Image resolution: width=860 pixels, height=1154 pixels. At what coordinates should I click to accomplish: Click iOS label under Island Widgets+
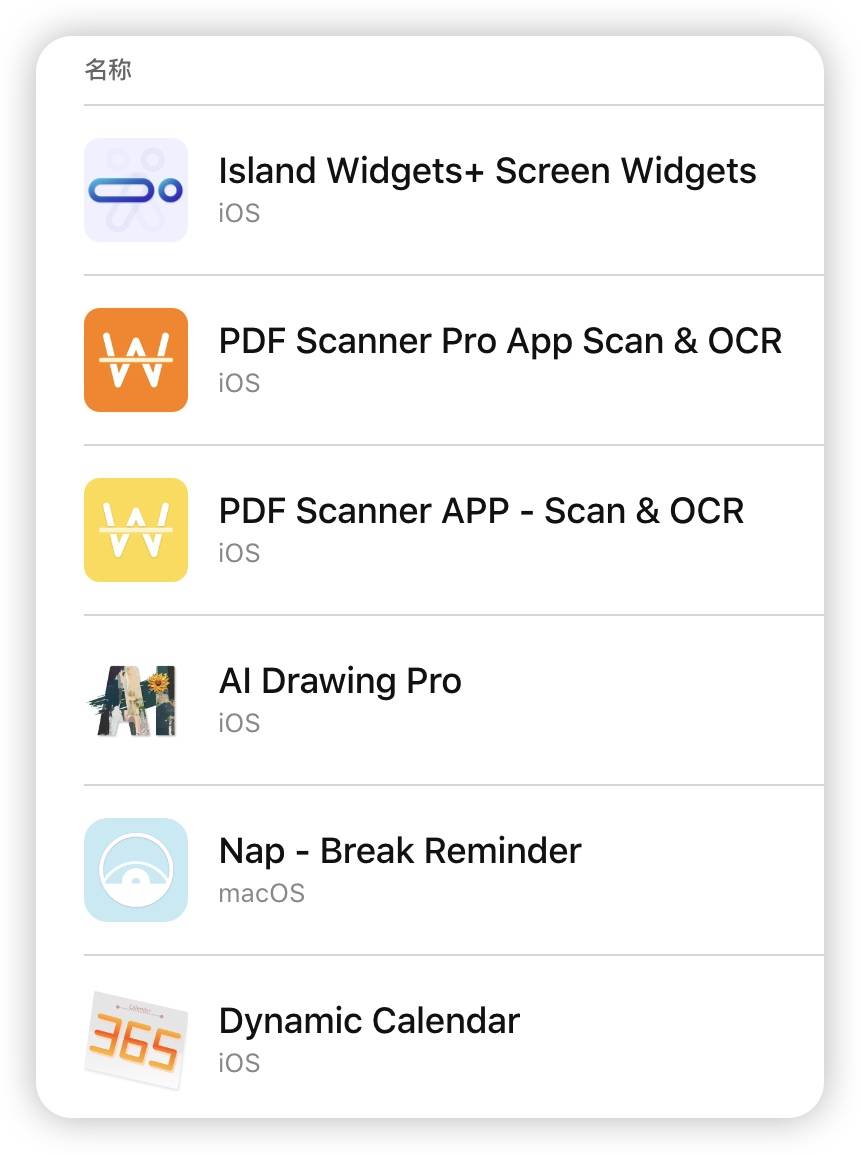click(x=239, y=213)
